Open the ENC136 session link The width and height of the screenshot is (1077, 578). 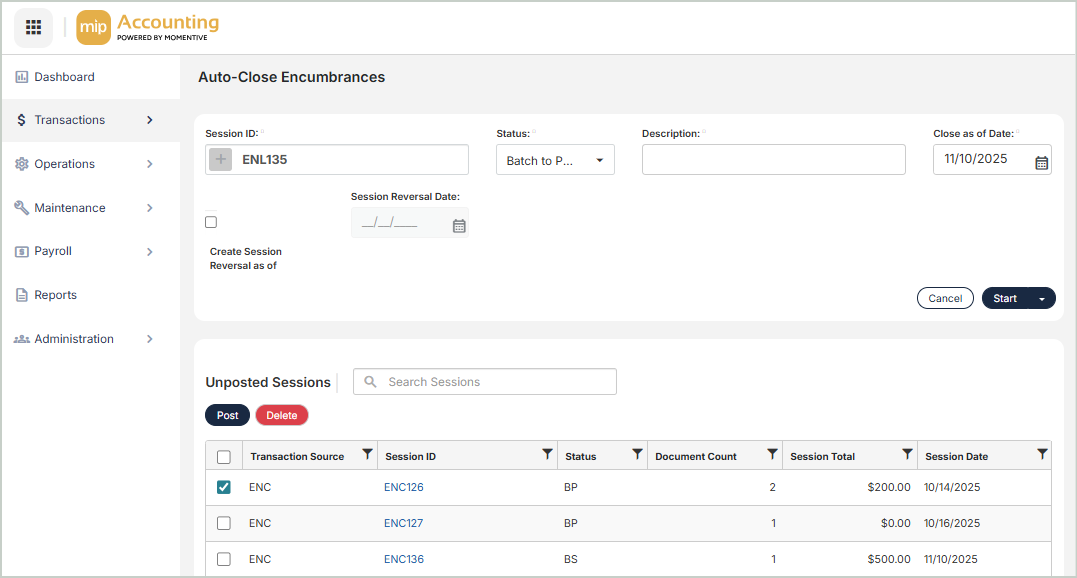tap(404, 559)
